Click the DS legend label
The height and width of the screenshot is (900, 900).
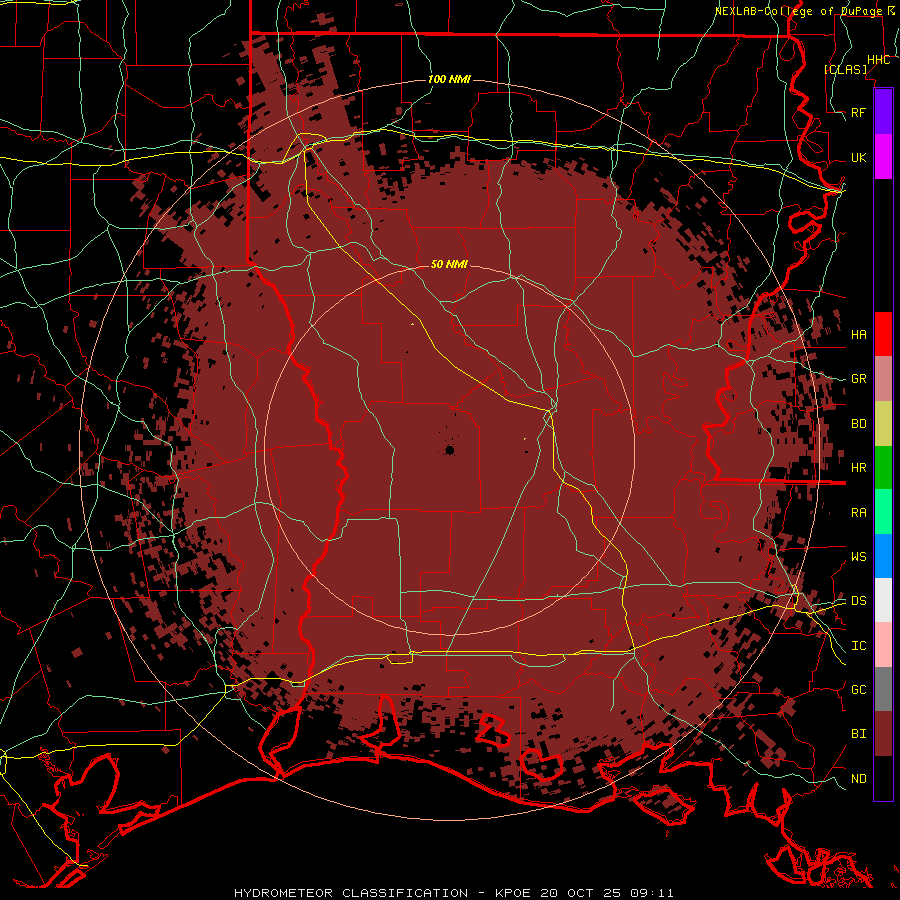[x=859, y=601]
